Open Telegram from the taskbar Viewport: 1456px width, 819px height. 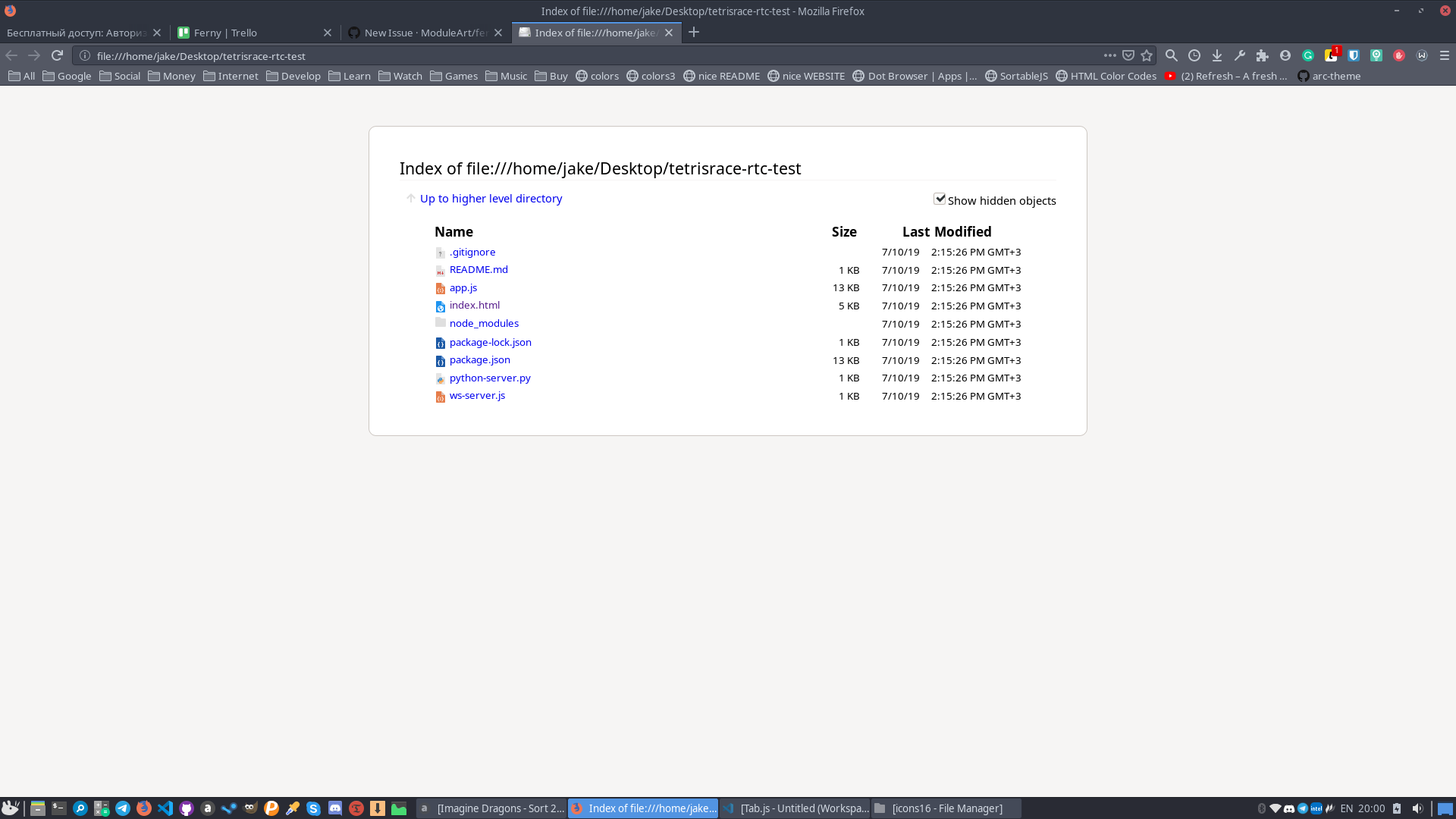[x=123, y=808]
